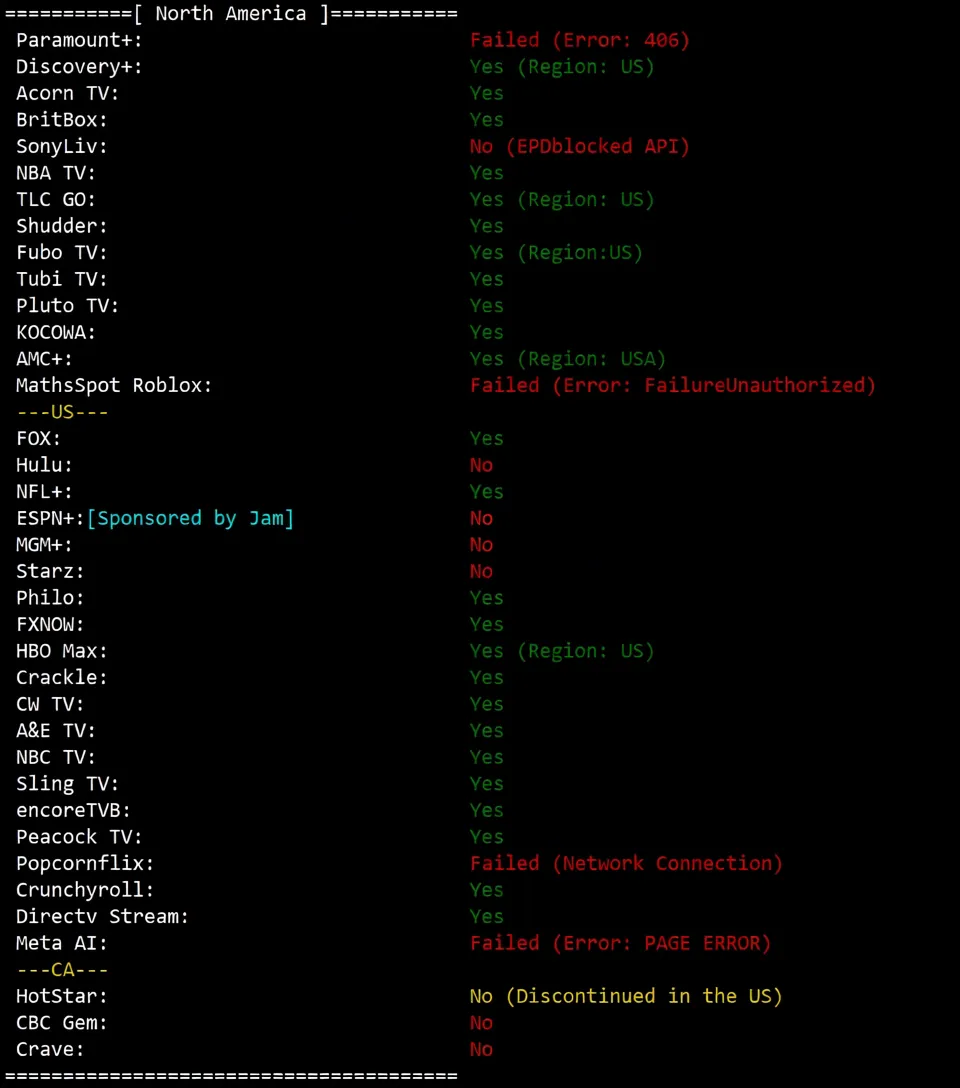Click the '[Sponsored by Jam]' text
This screenshot has width=960, height=1088.
tap(191, 518)
